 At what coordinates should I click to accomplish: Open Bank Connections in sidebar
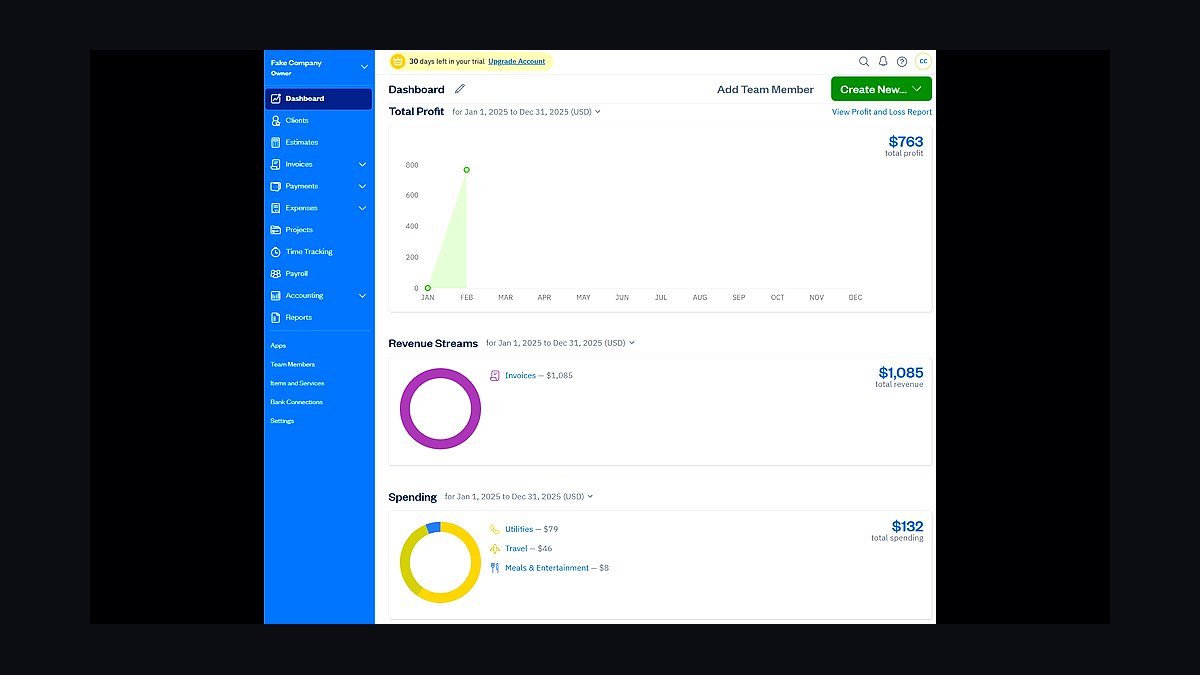point(296,402)
